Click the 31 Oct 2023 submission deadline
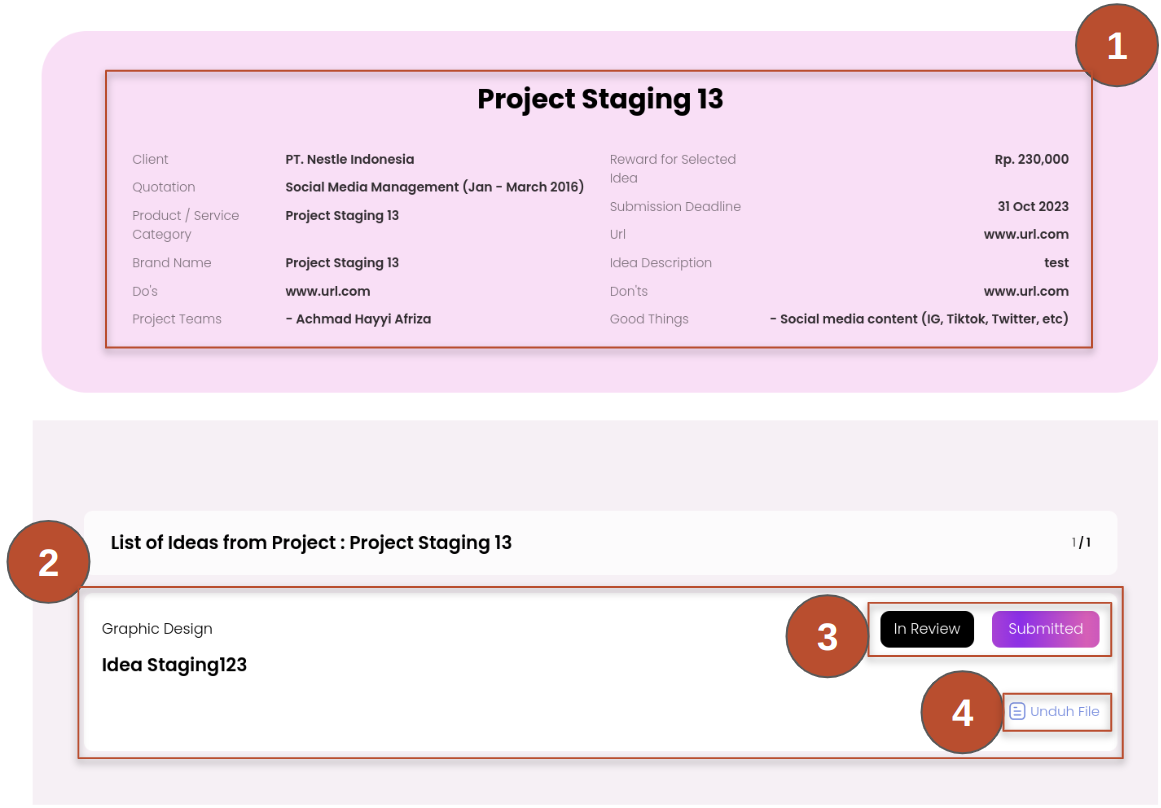 [1033, 206]
